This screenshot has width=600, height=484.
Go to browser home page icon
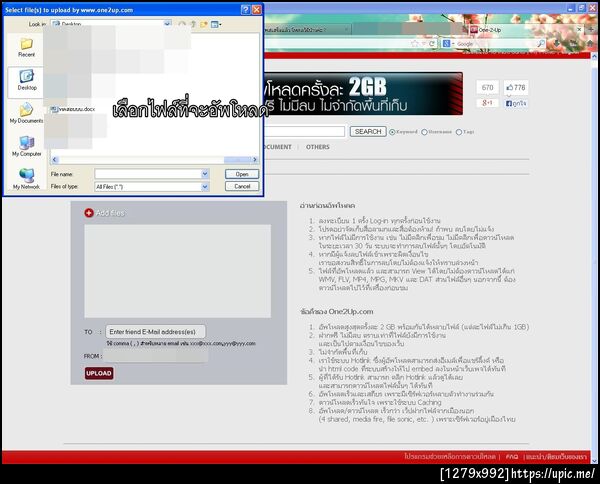(590, 44)
